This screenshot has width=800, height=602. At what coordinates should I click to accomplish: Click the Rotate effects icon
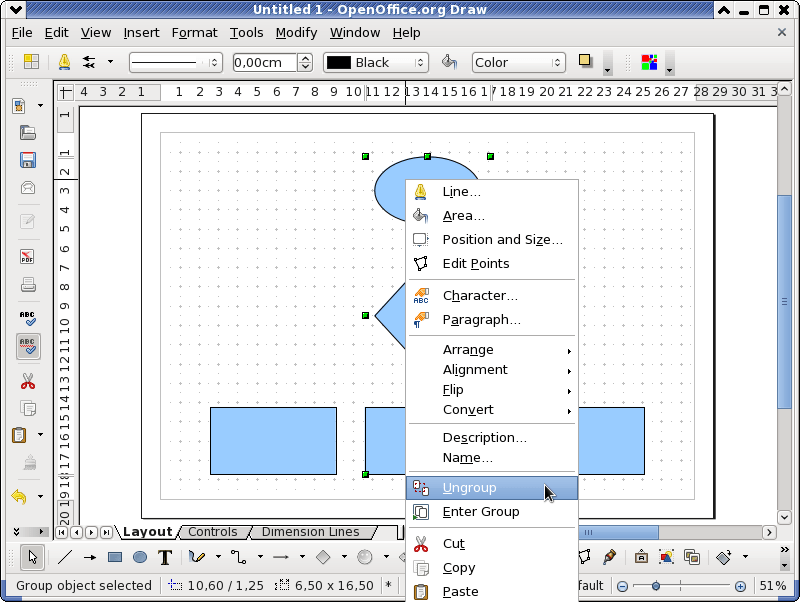[724, 557]
